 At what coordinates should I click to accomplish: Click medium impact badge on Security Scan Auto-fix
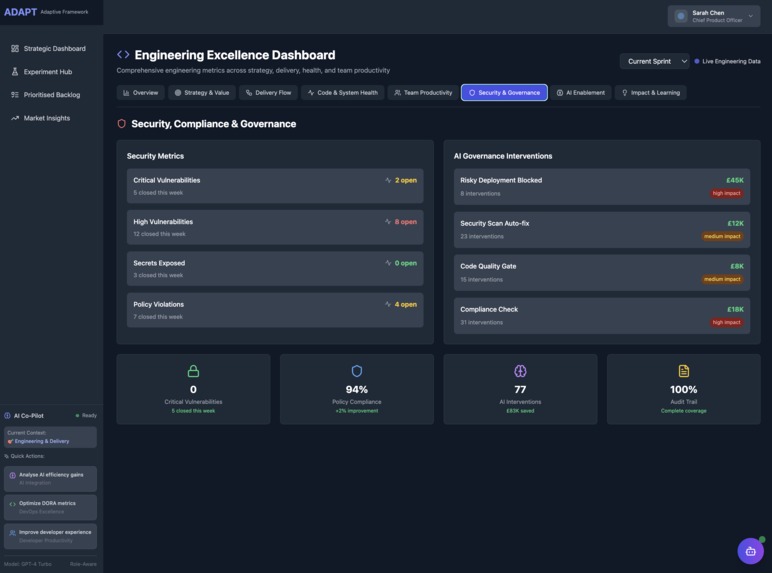722,236
